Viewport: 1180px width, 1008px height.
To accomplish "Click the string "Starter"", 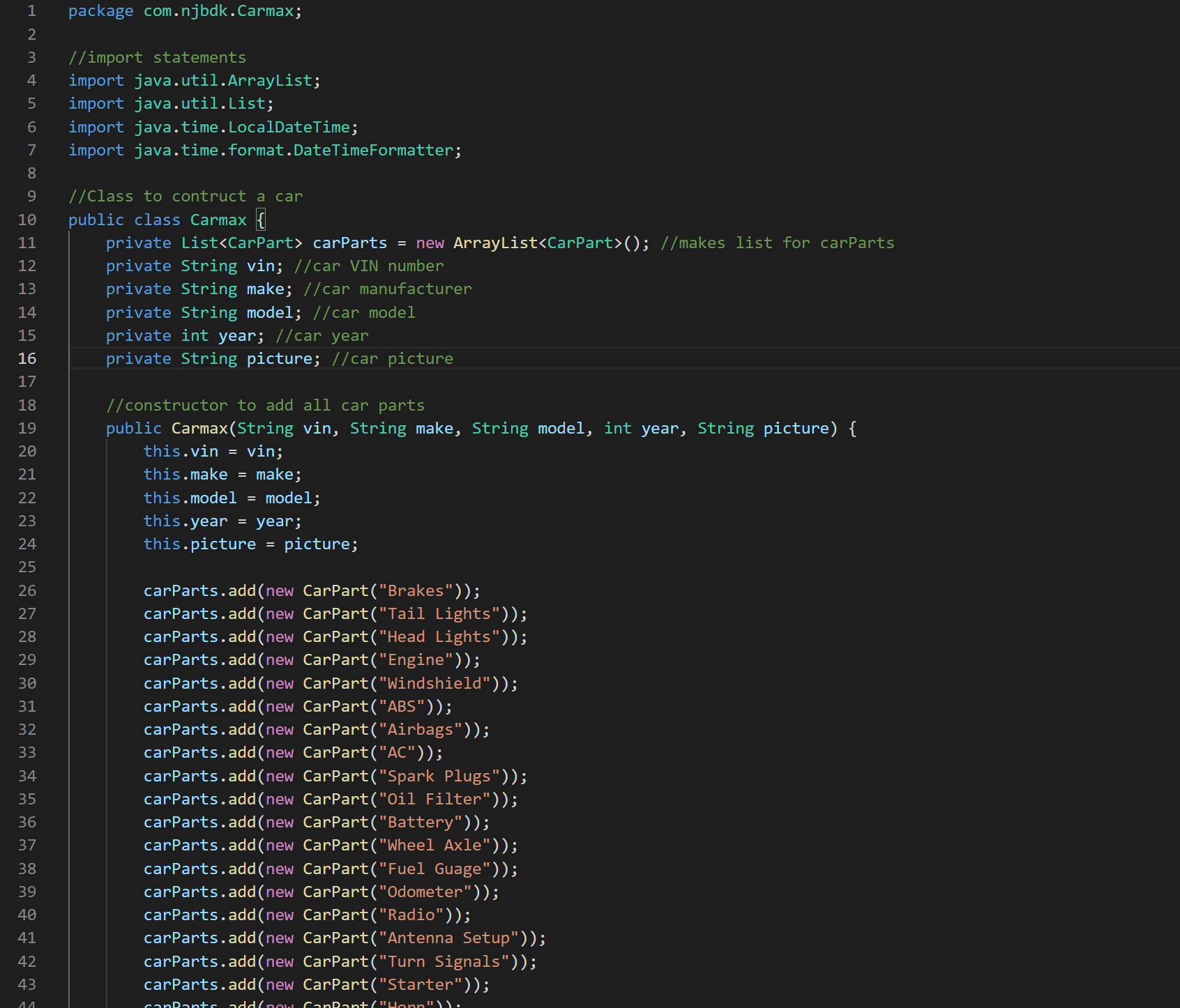I will (421, 984).
